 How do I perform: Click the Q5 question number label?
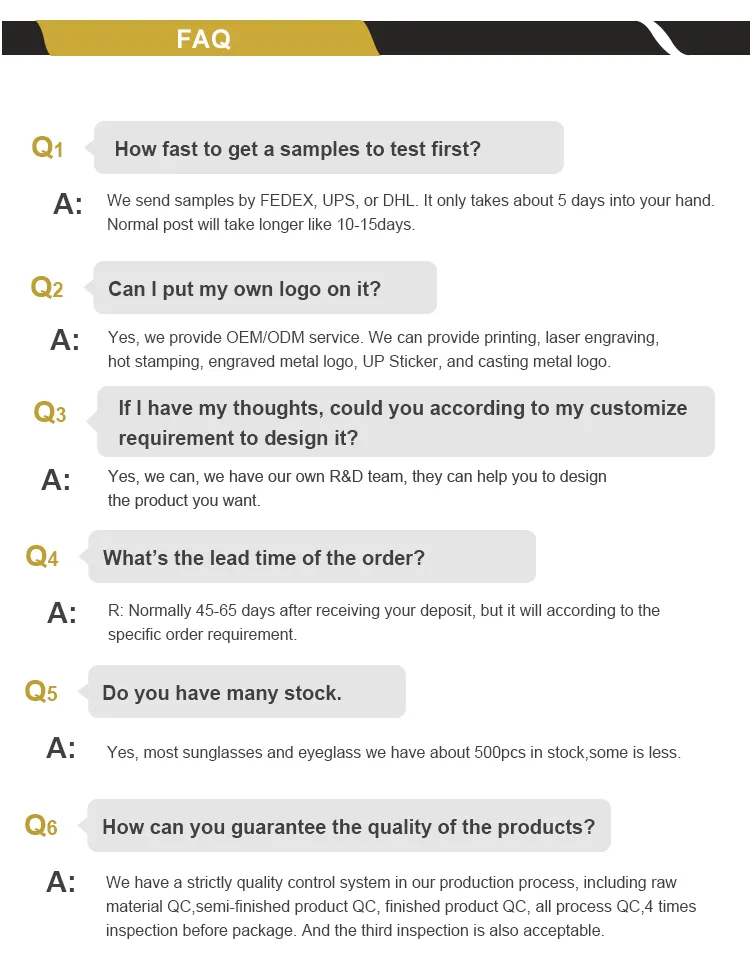pyautogui.click(x=41, y=691)
